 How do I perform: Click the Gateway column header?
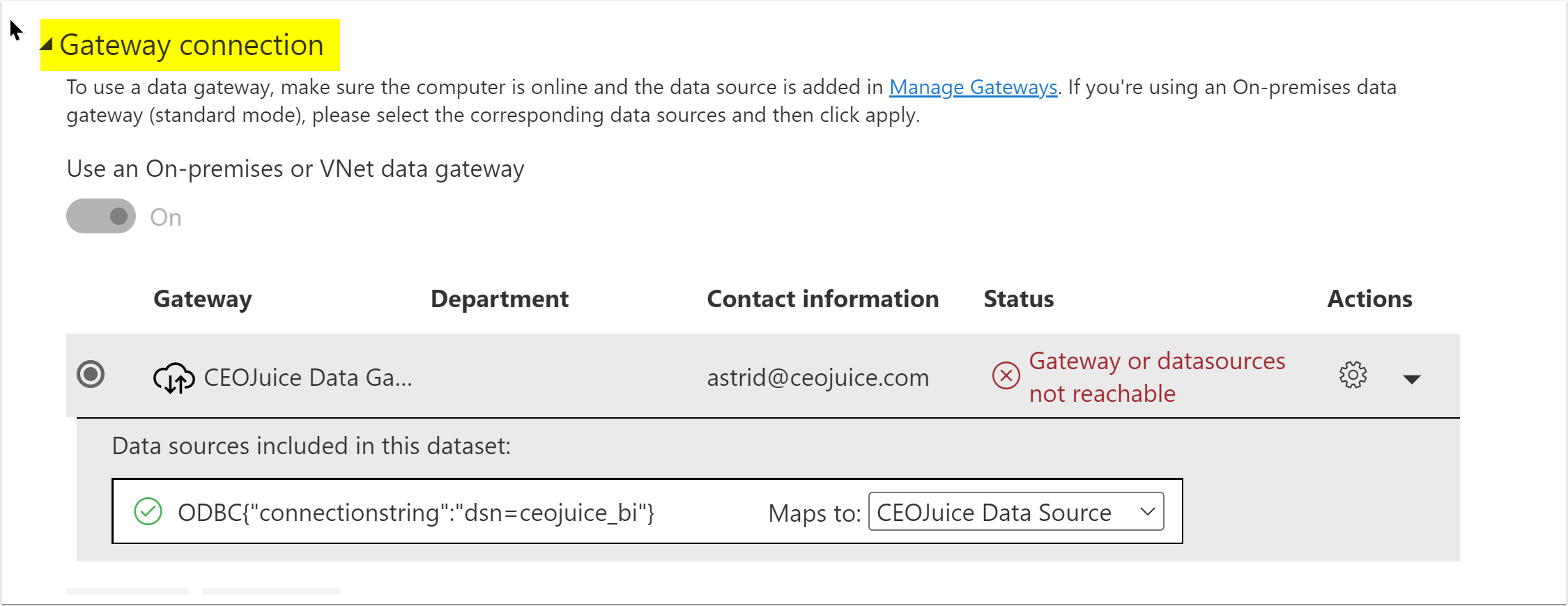coord(203,299)
